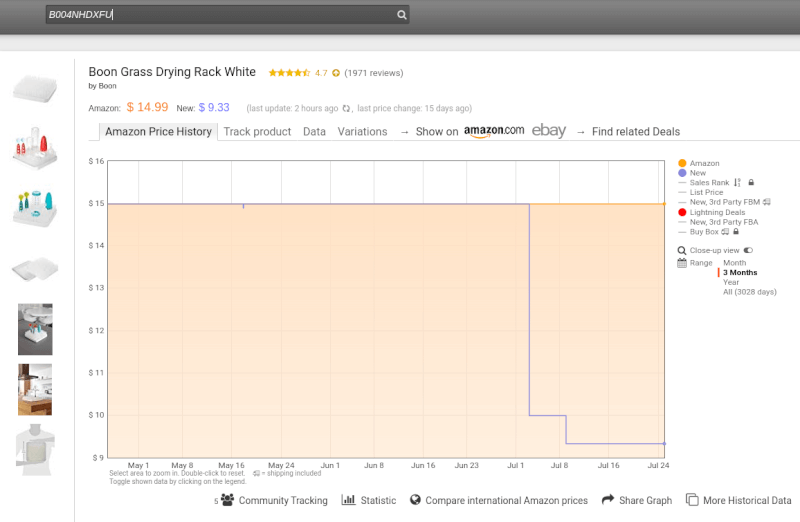Screen dimensions: 800x522
Task: Click the Statistic bar chart icon
Action: (x=348, y=500)
